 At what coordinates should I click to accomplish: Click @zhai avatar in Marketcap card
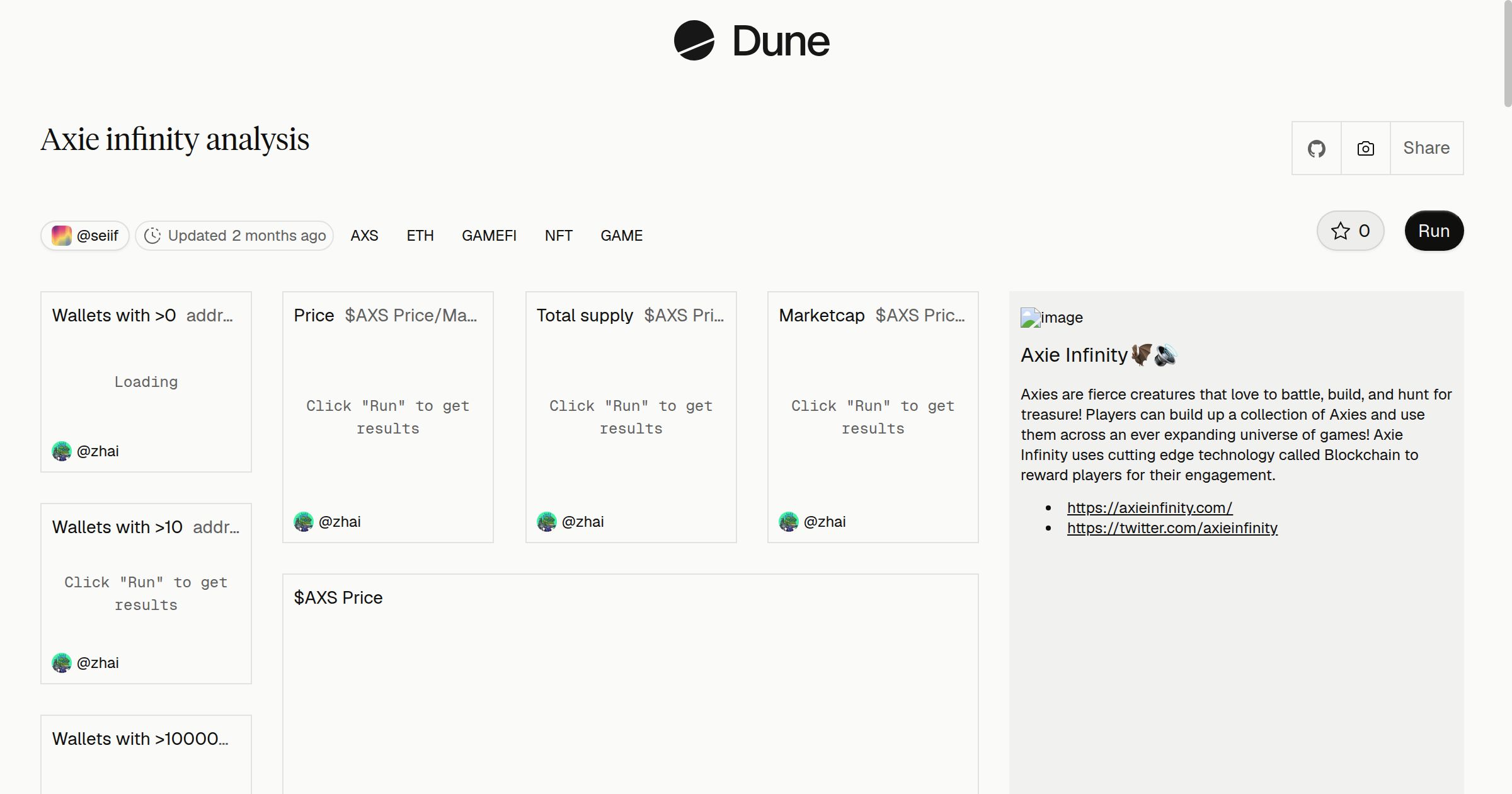tap(788, 522)
